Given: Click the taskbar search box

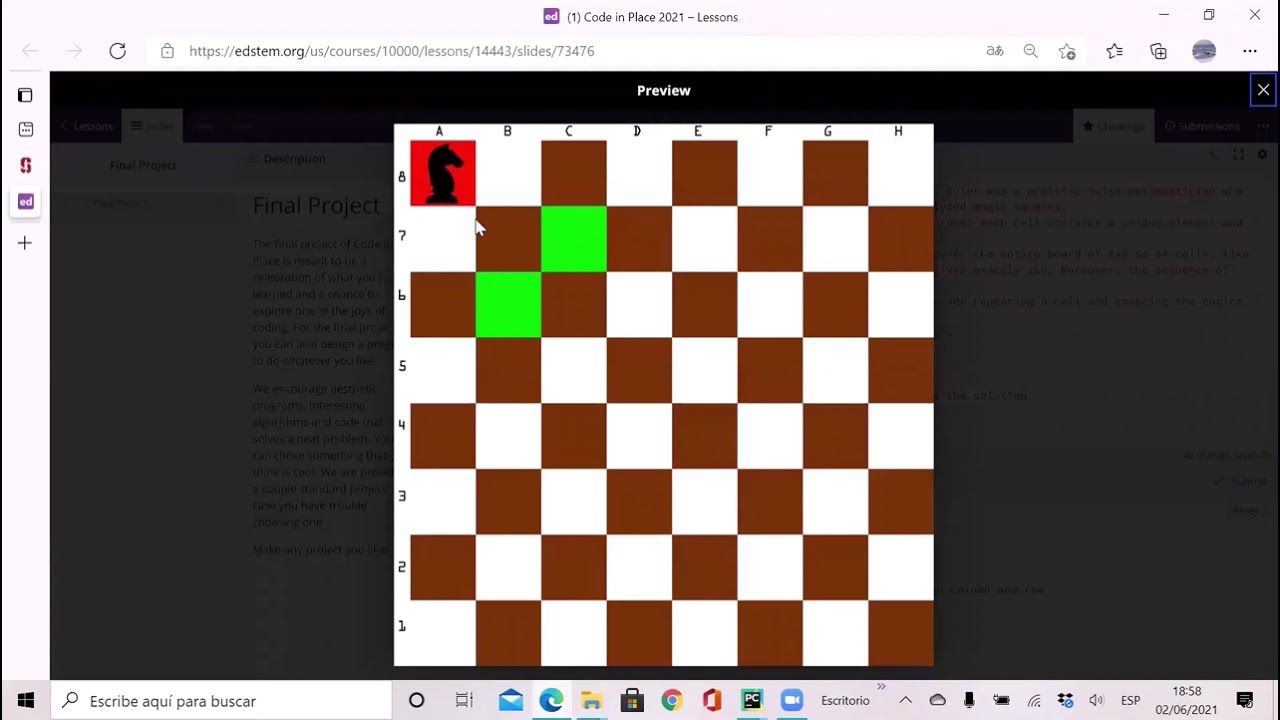Looking at the screenshot, I should tap(220, 700).
